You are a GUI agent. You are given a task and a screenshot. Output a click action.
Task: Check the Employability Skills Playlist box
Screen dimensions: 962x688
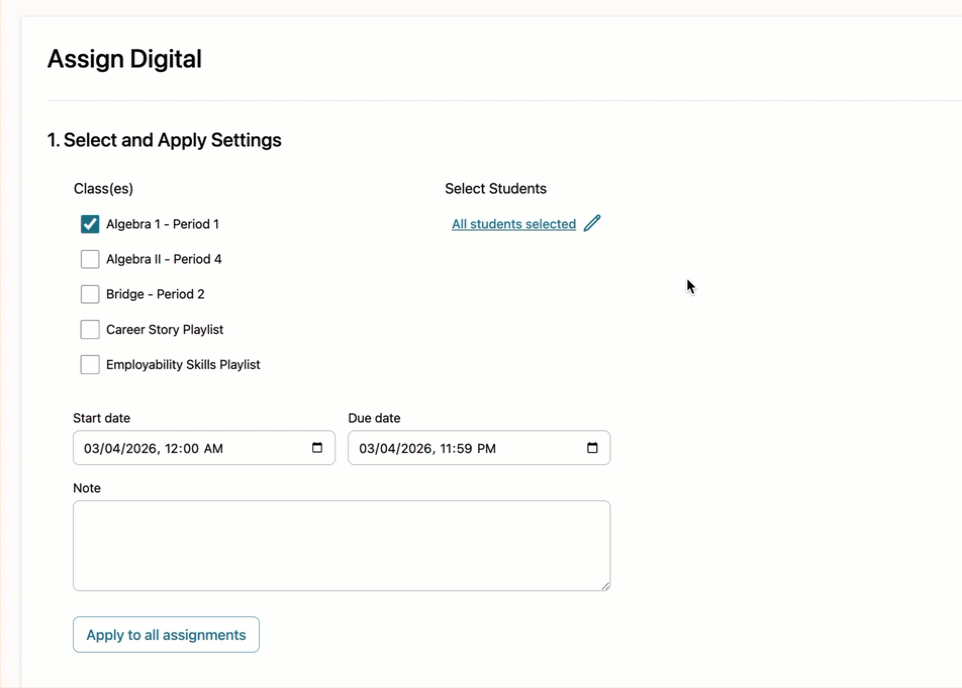coord(90,364)
